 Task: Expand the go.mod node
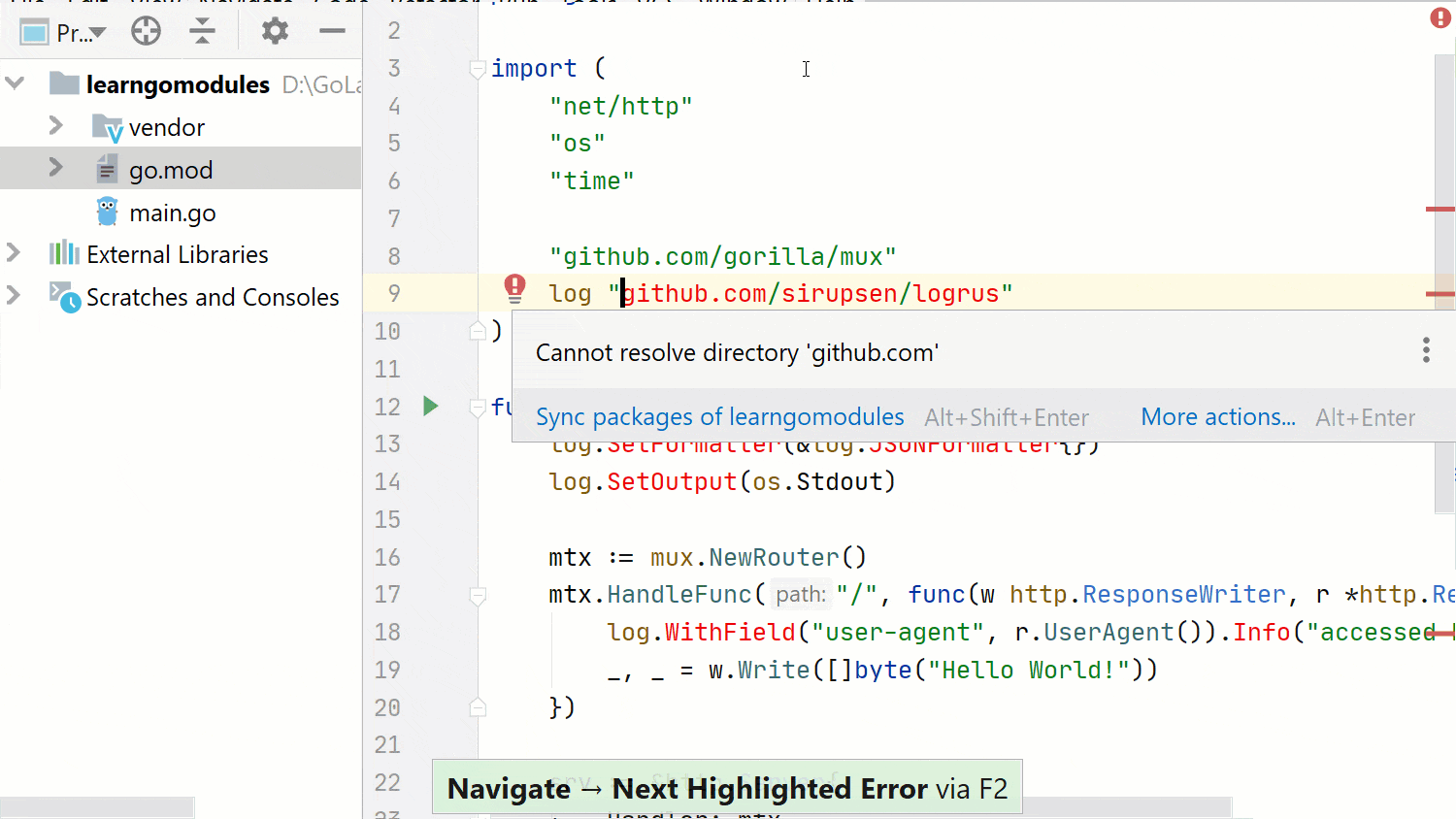tap(55, 168)
